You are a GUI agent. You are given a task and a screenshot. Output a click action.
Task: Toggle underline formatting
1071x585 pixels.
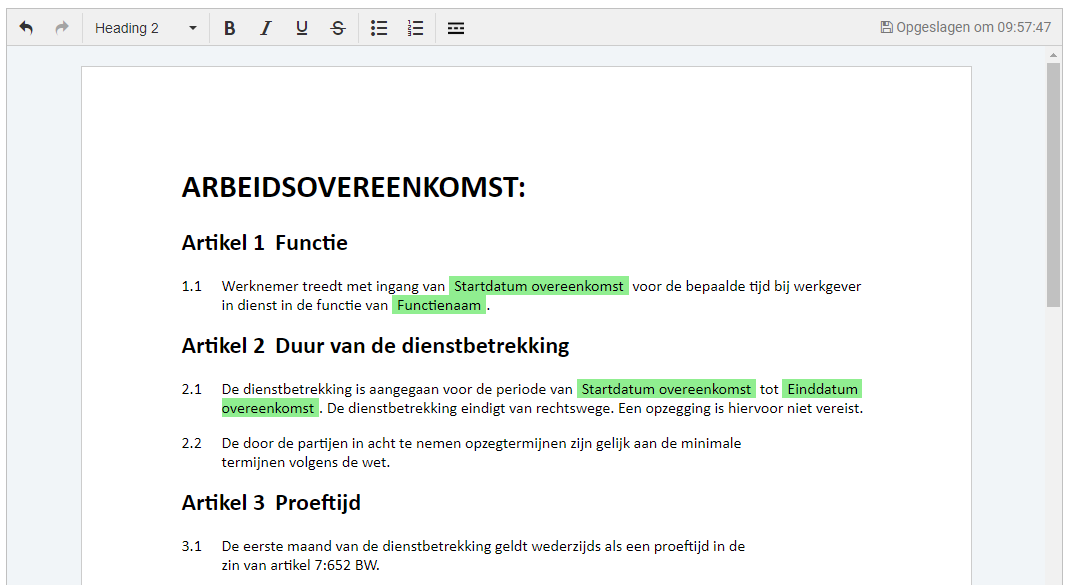tap(301, 28)
